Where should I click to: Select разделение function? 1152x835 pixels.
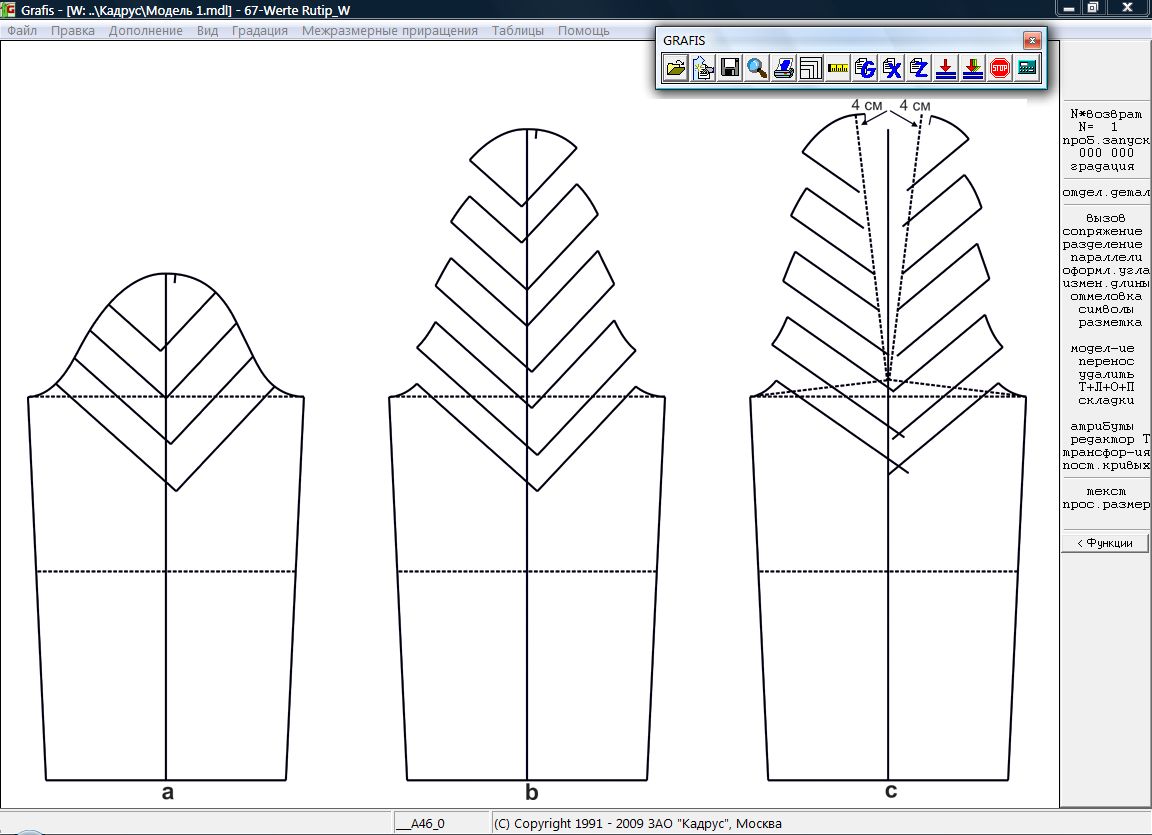point(1102,245)
